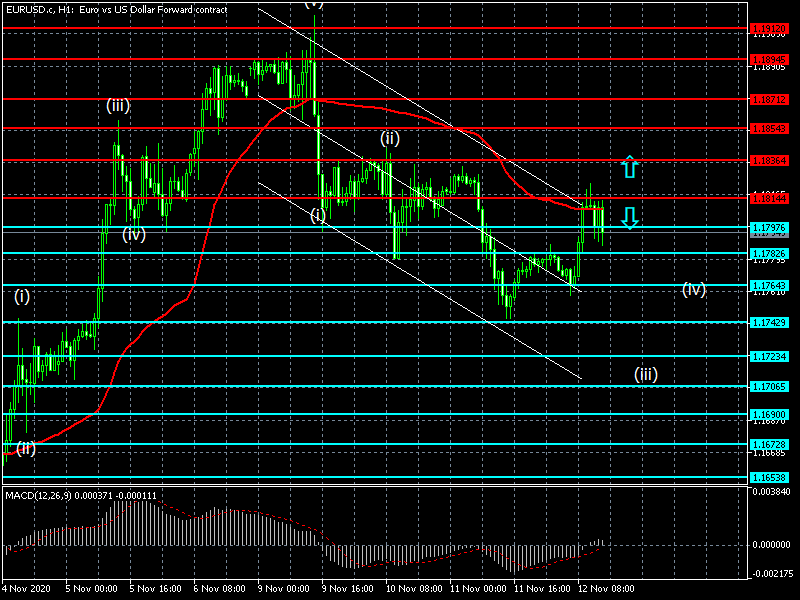Select the 1.17976 cyan price label
Viewport: 800px width, 600px height.
pyautogui.click(x=769, y=228)
